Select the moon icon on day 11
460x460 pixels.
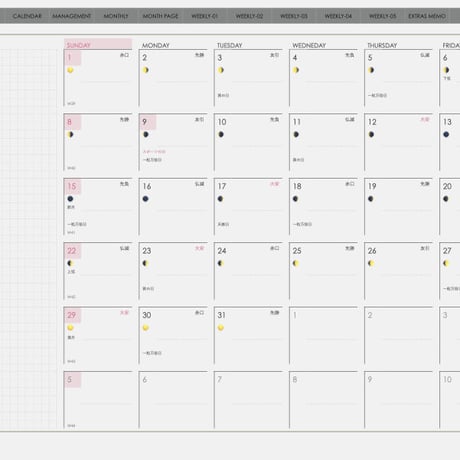pos(296,134)
